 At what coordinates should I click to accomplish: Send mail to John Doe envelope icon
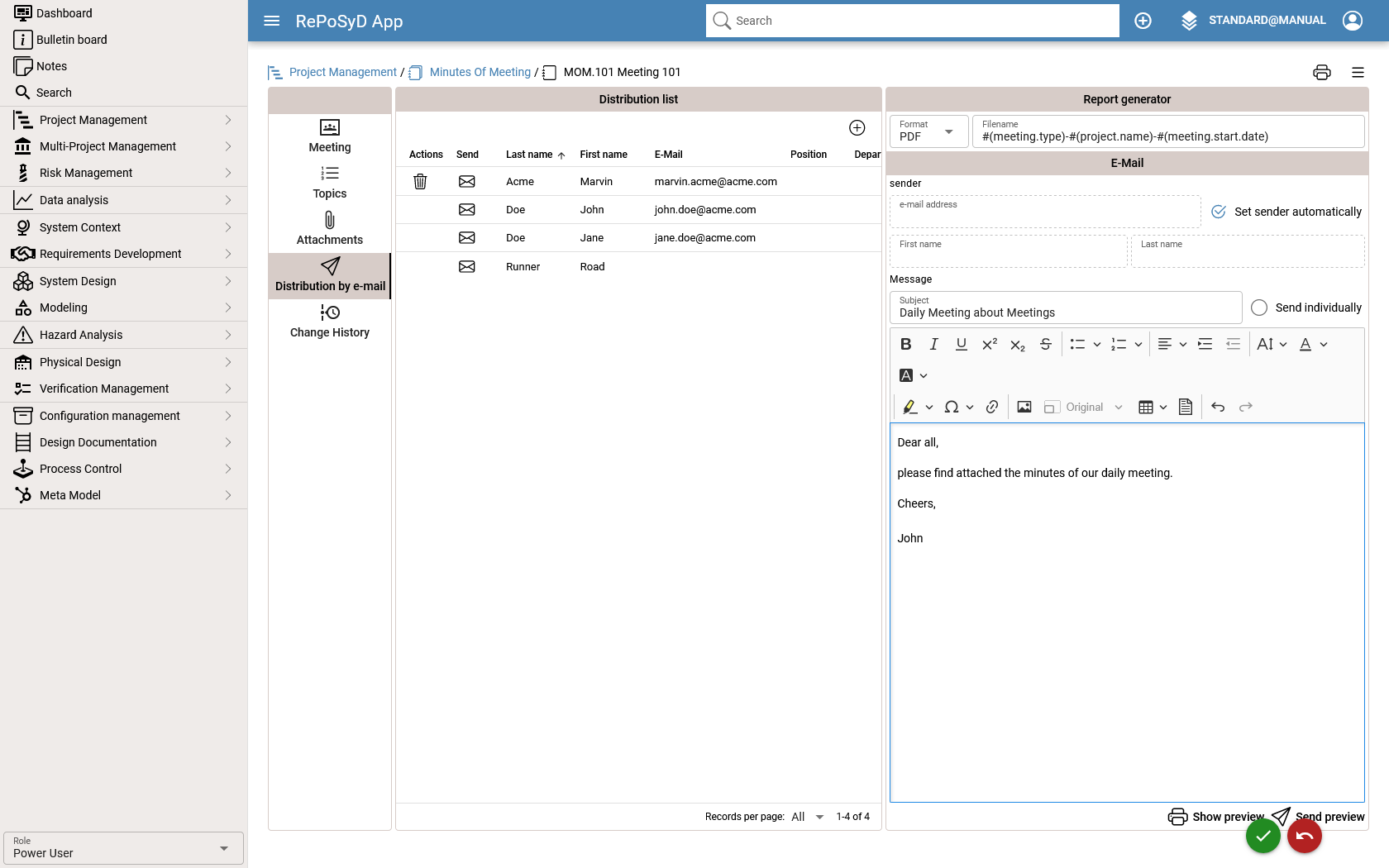tap(467, 209)
